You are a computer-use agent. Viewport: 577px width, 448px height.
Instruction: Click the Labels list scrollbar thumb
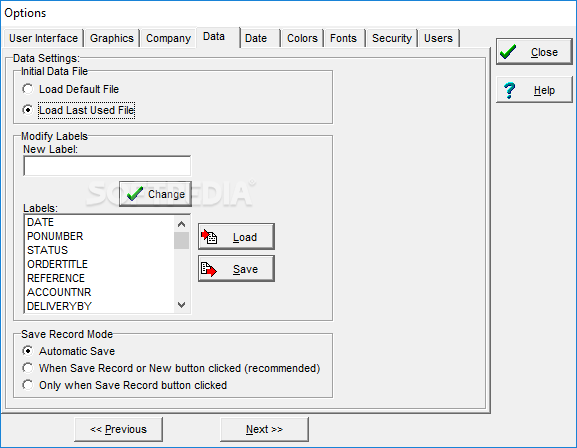(181, 240)
